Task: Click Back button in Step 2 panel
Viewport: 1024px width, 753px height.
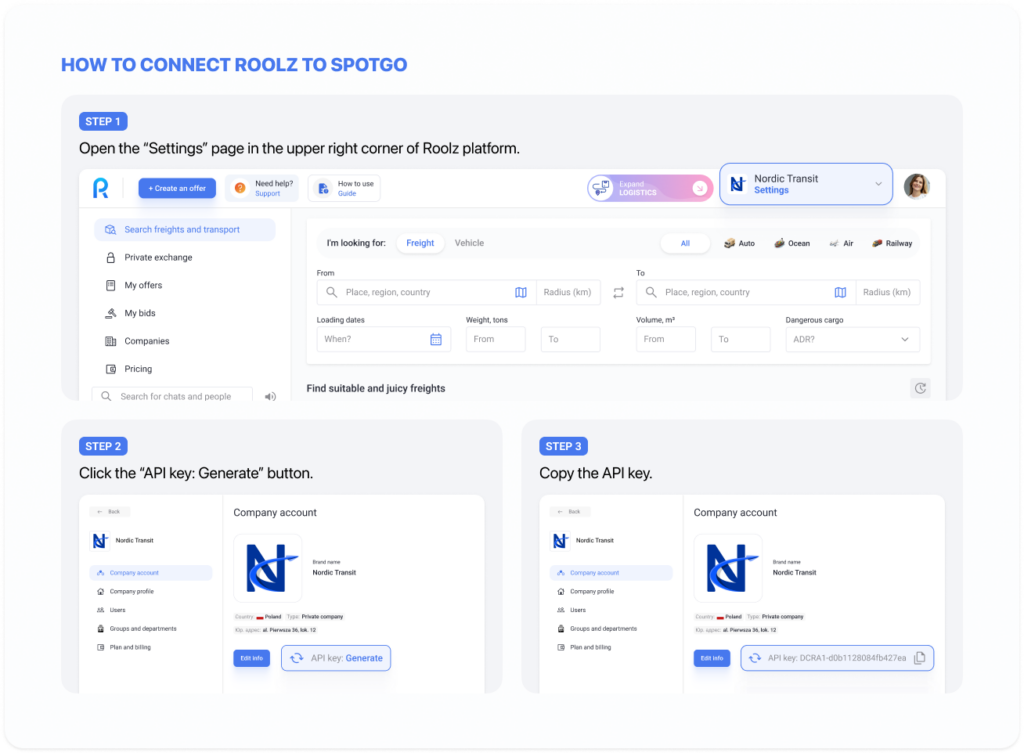Action: (109, 511)
